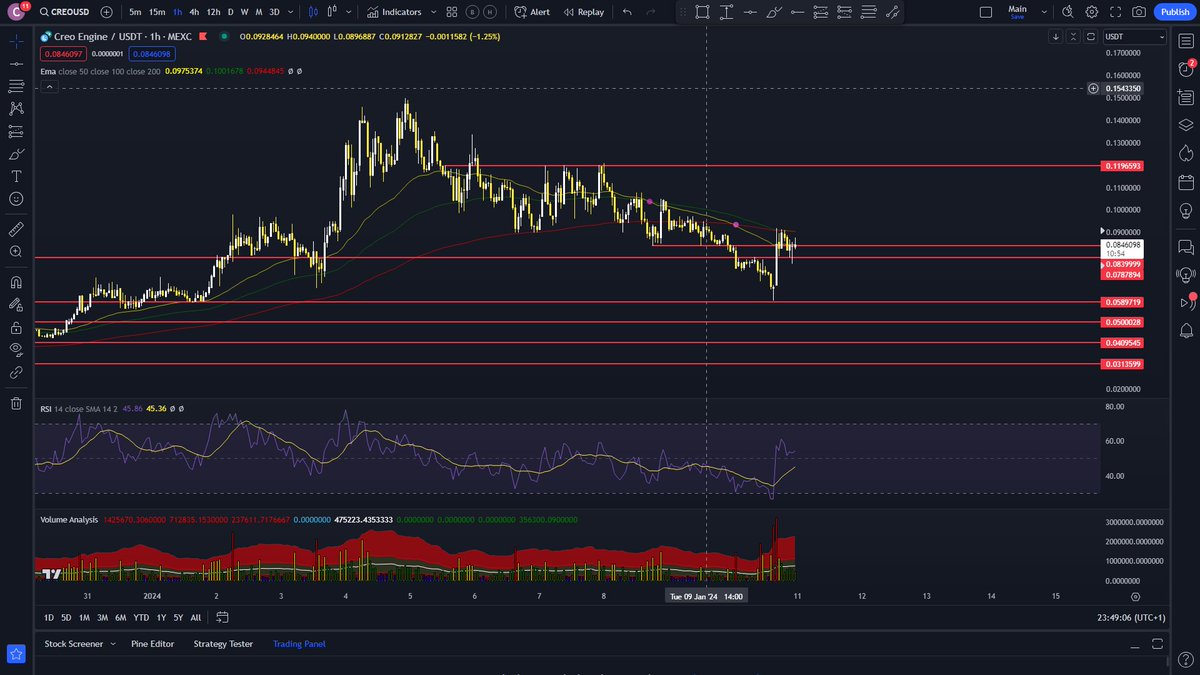Enter fullscreen mode

[x=1115, y=12]
